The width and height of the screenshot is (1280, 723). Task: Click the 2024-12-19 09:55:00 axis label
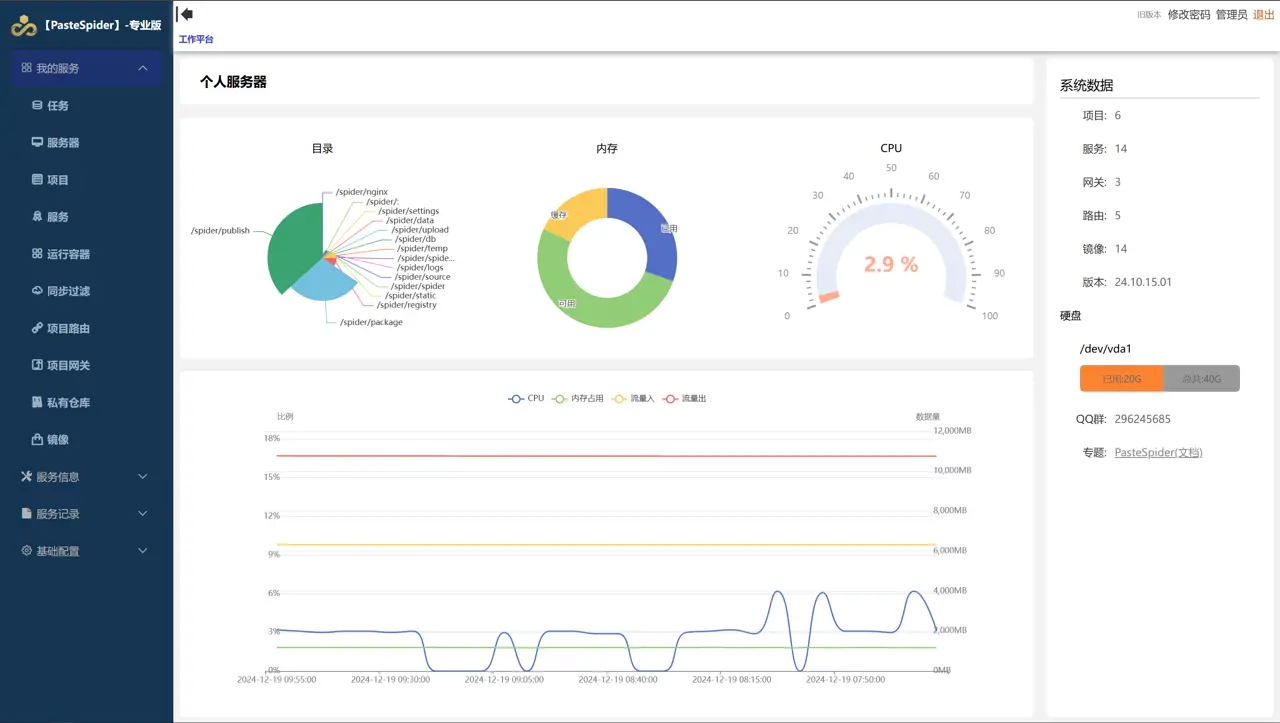[x=276, y=679]
